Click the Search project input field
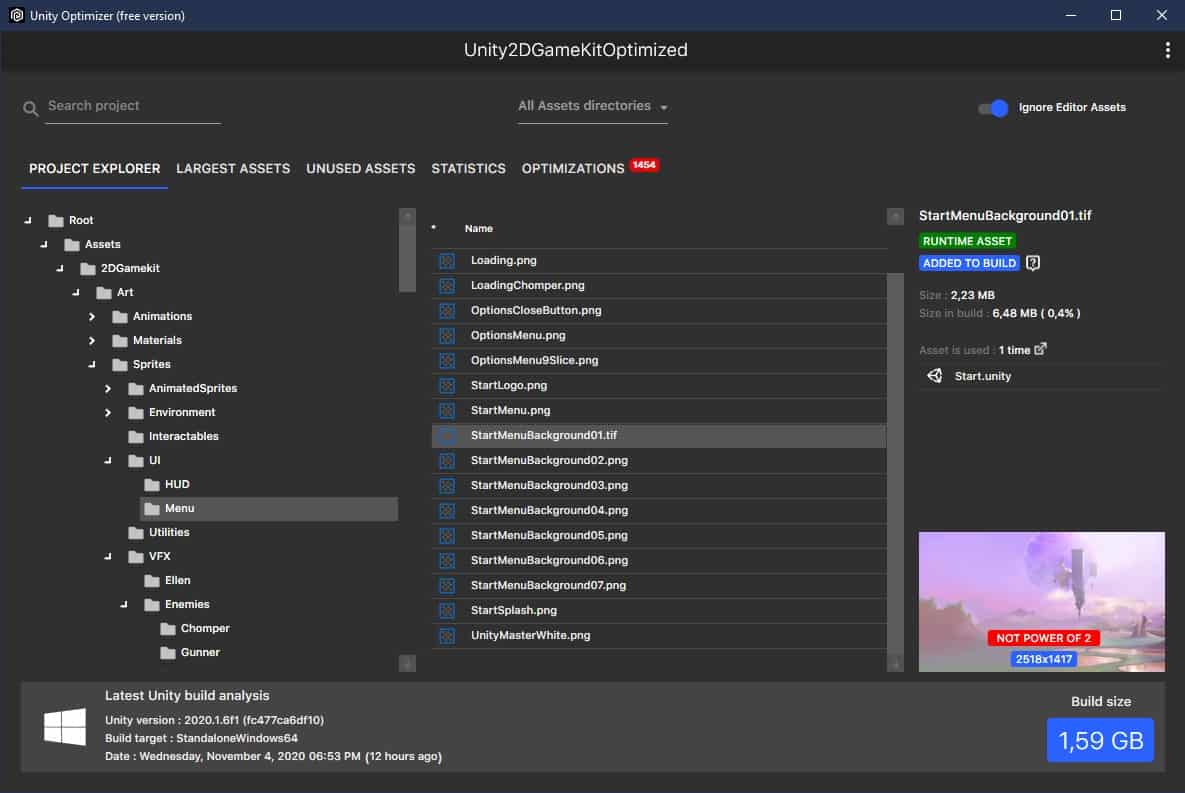The height and width of the screenshot is (793, 1185). point(133,107)
